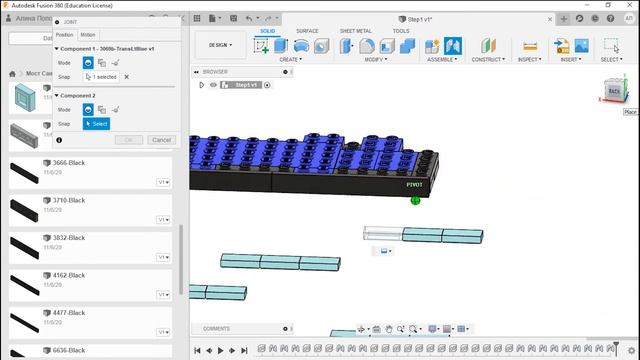This screenshot has height=360, width=640.
Task: Choose Two Edge Intersection mode for Component 1
Action: point(116,63)
